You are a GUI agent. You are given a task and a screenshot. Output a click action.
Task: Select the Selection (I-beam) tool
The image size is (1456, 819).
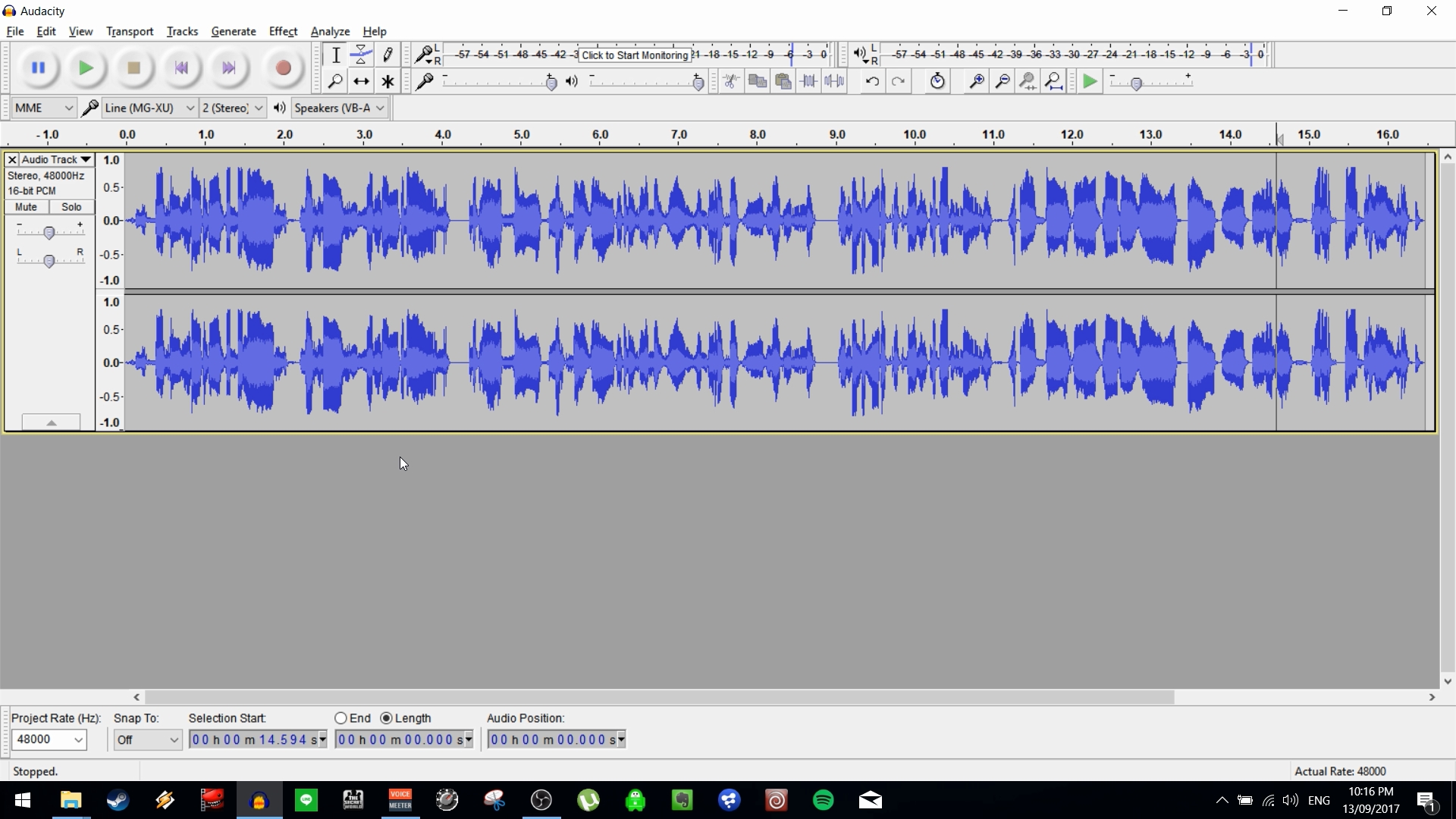[x=335, y=55]
